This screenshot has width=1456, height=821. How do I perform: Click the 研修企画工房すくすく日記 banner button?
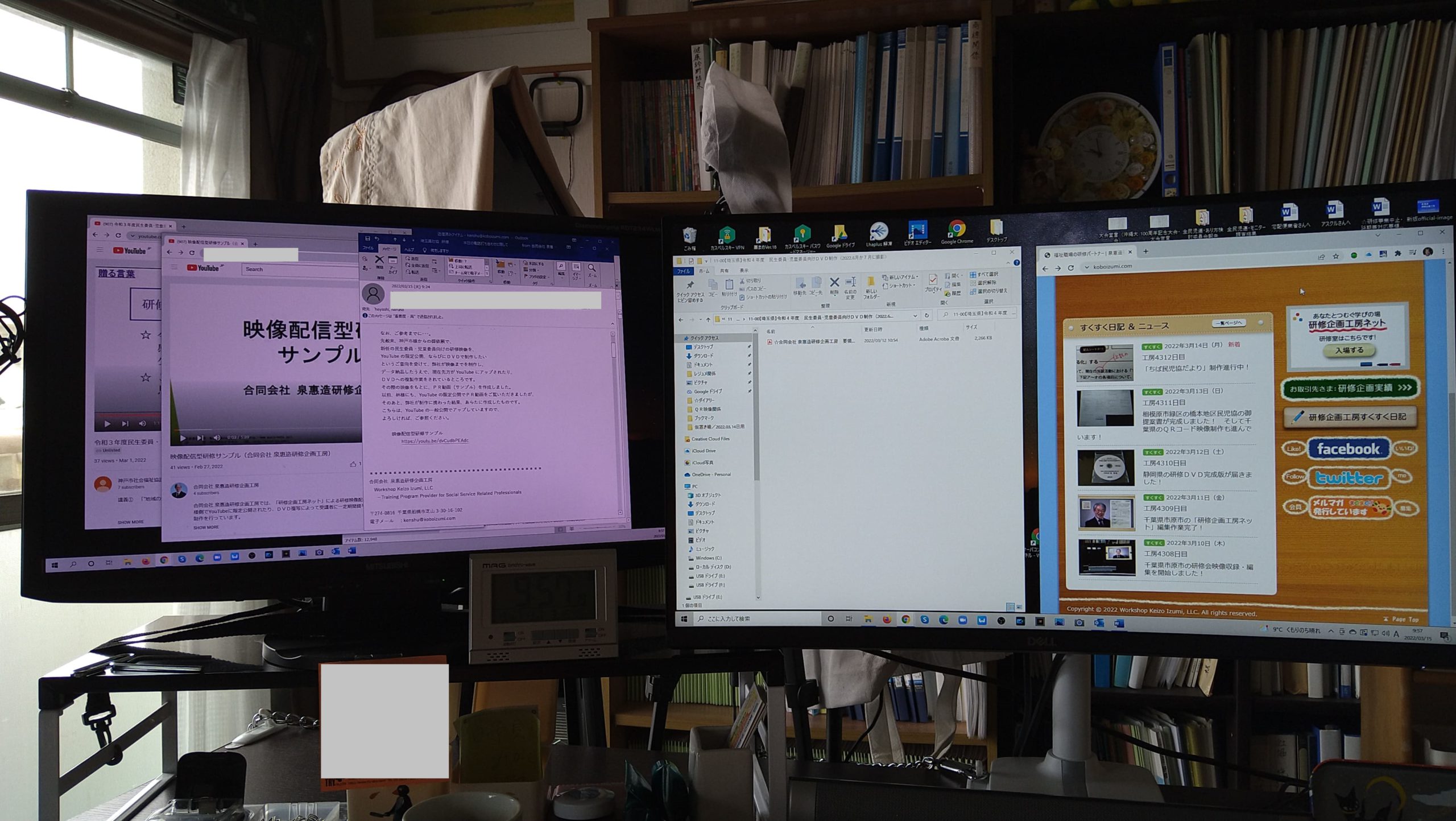1350,417
